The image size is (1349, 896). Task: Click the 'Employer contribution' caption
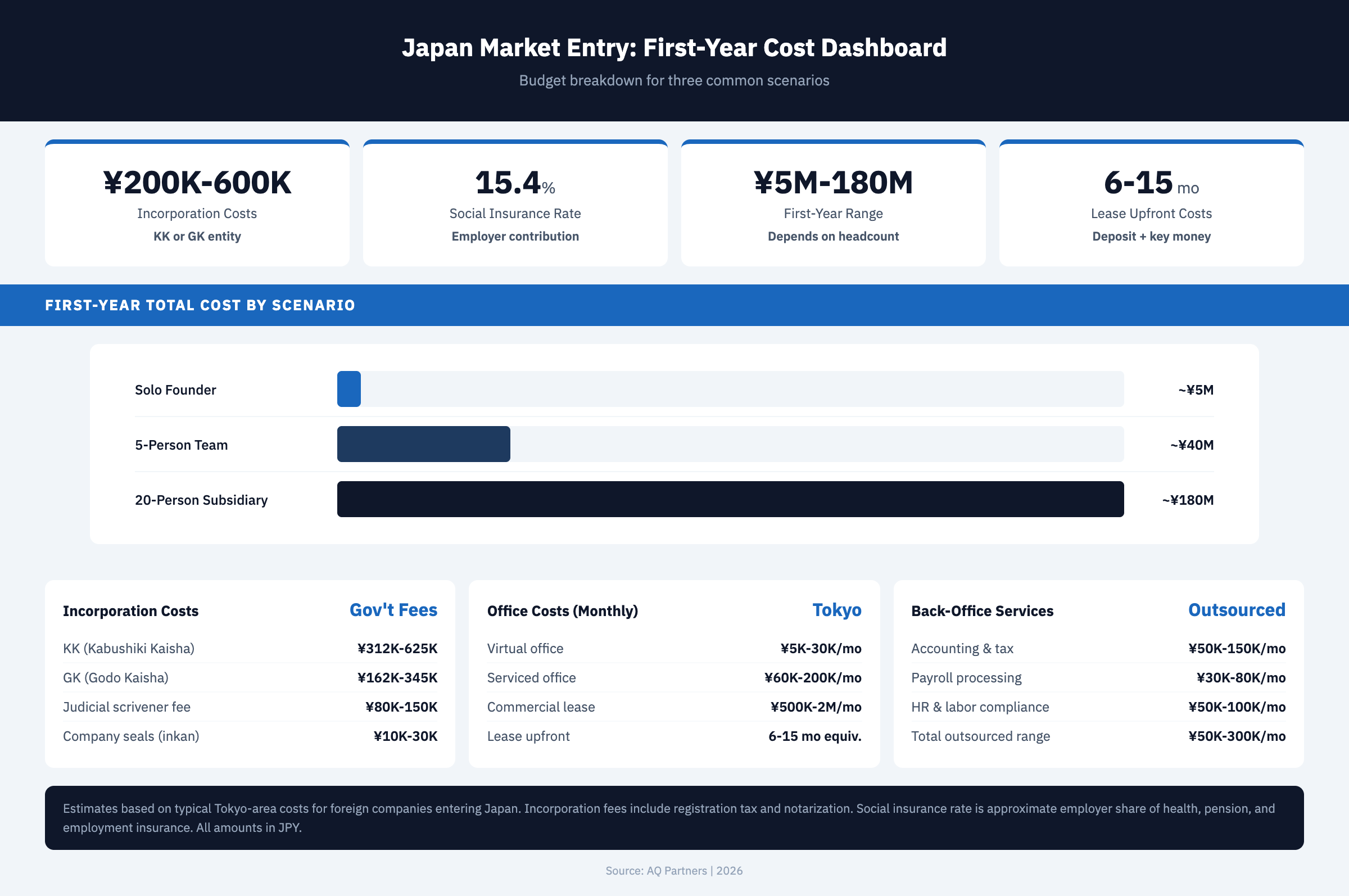pyautogui.click(x=515, y=236)
